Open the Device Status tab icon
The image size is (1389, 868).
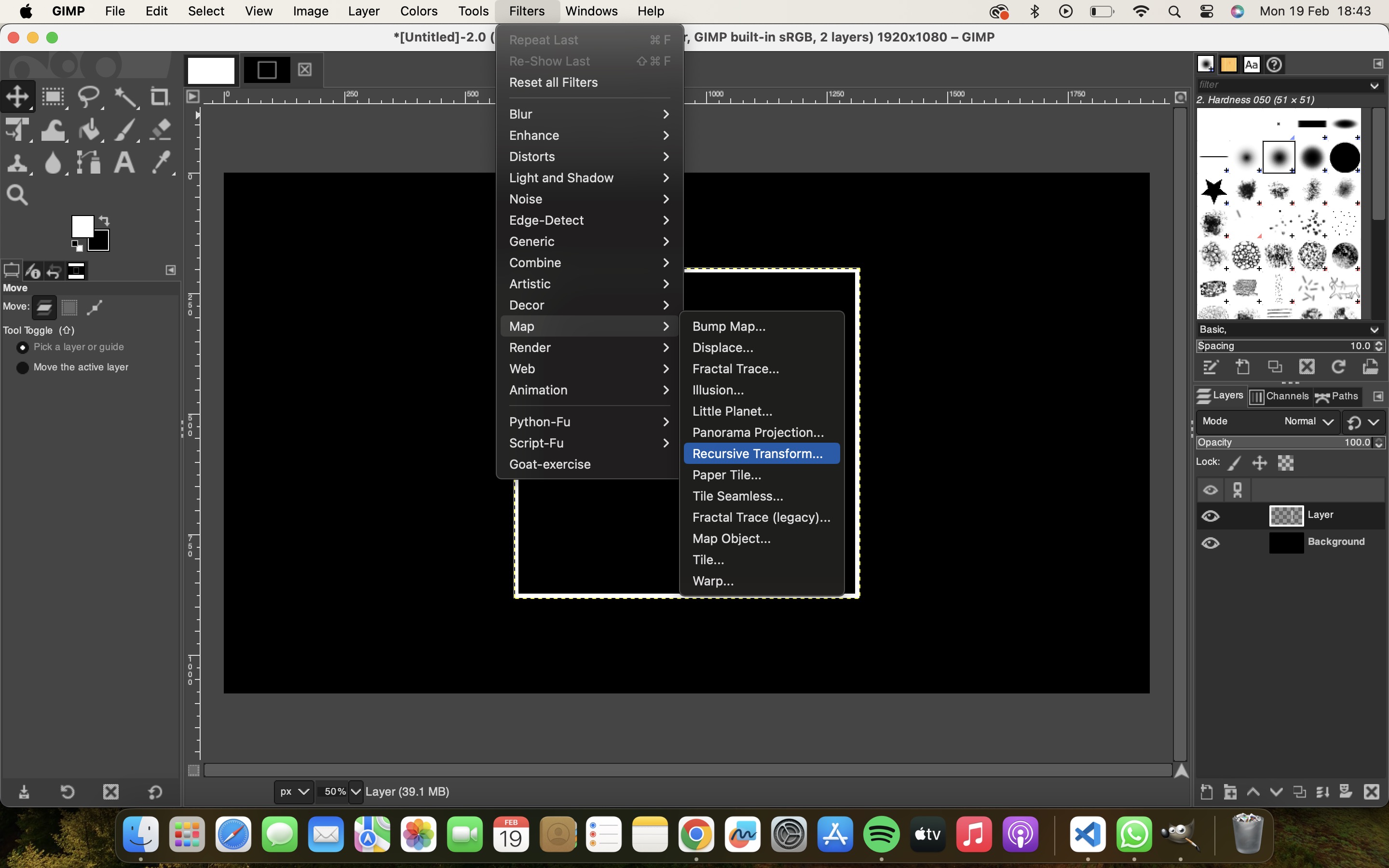tap(33, 271)
